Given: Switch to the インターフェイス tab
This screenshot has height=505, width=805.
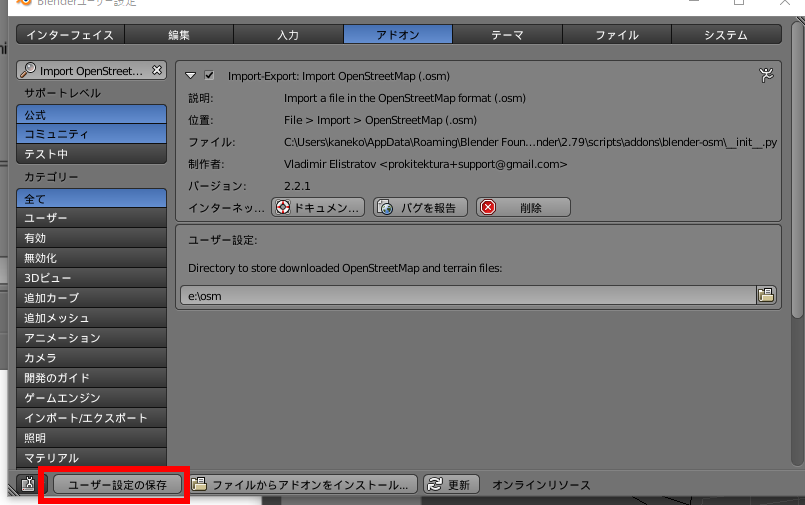Looking at the screenshot, I should (x=70, y=35).
